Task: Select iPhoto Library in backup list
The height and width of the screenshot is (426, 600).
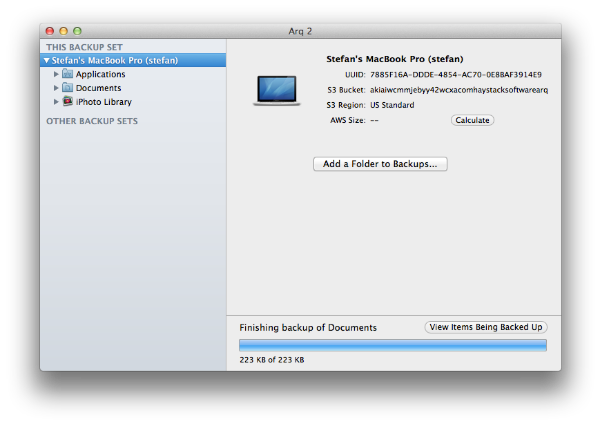Action: coord(104,102)
